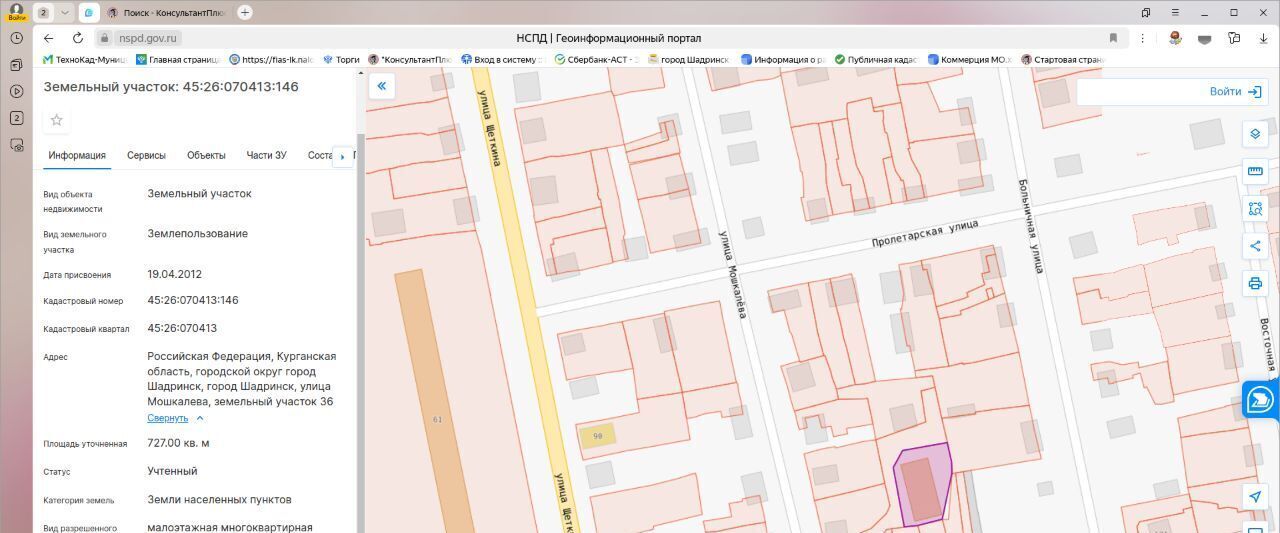Click the date value 19.04.2012
1280x533 pixels.
point(174,274)
